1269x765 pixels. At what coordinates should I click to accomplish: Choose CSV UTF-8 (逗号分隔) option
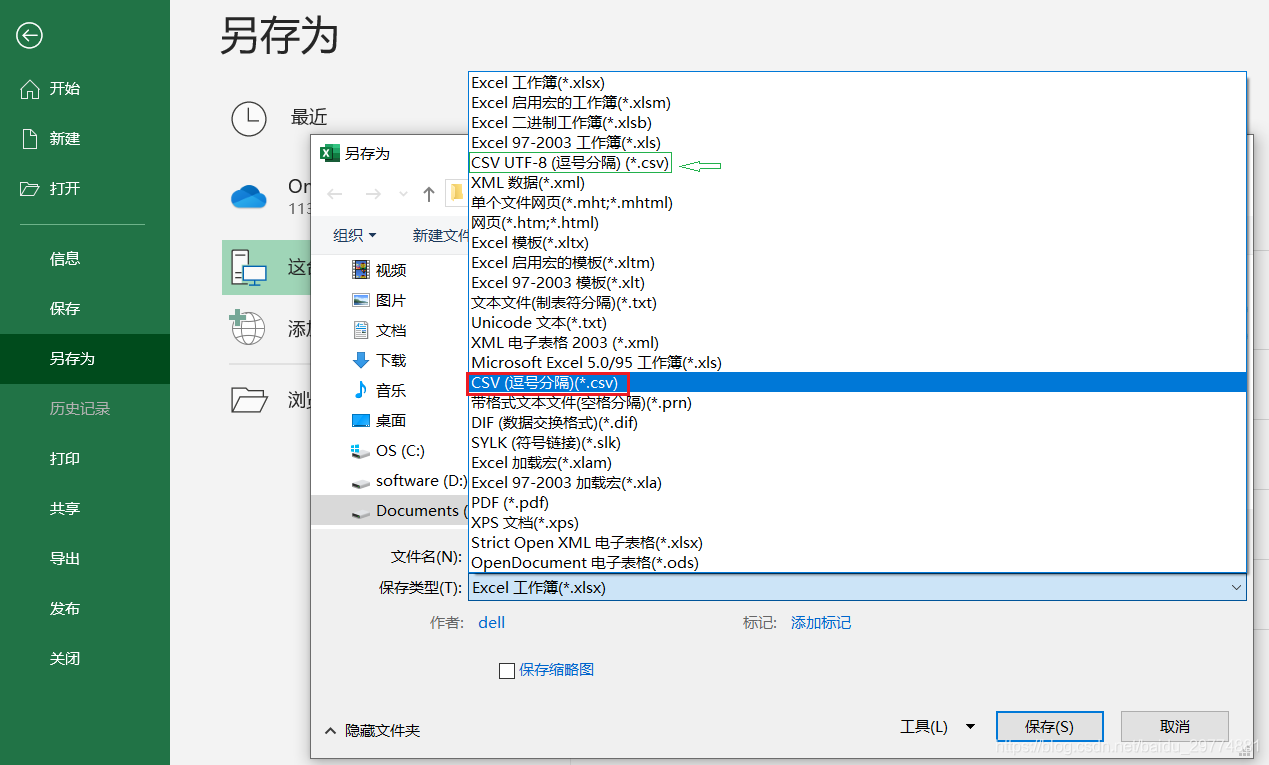pyautogui.click(x=857, y=163)
